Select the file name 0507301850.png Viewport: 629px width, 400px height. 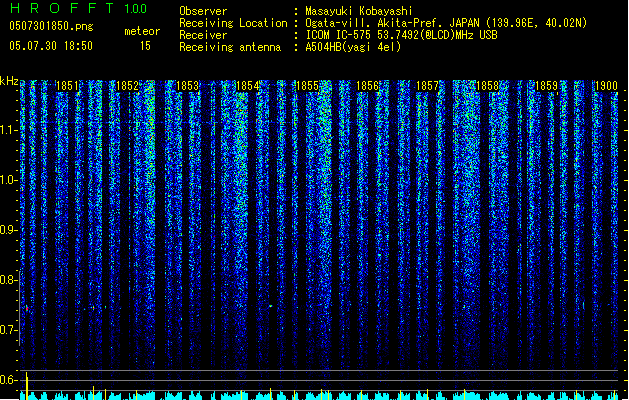click(x=51, y=26)
